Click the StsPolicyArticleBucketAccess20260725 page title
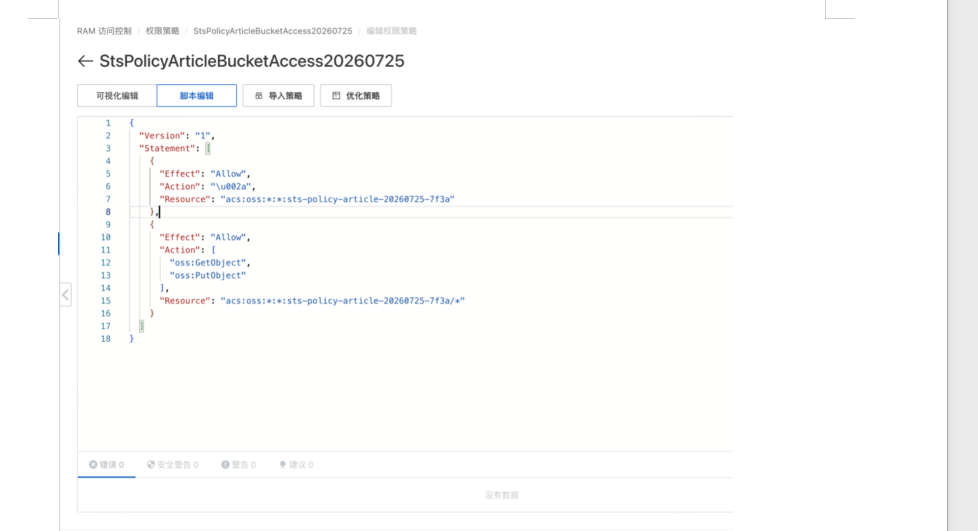This screenshot has height=531, width=978. pos(252,61)
